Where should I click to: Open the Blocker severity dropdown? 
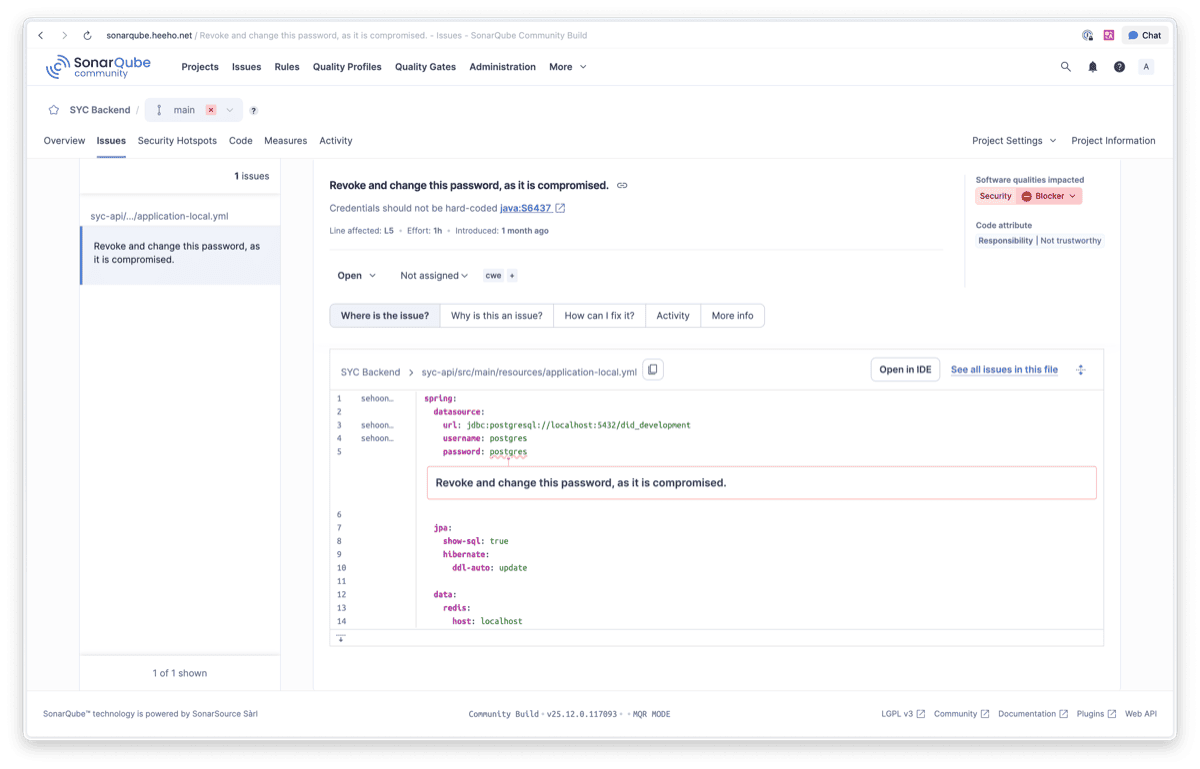pyautogui.click(x=1049, y=196)
